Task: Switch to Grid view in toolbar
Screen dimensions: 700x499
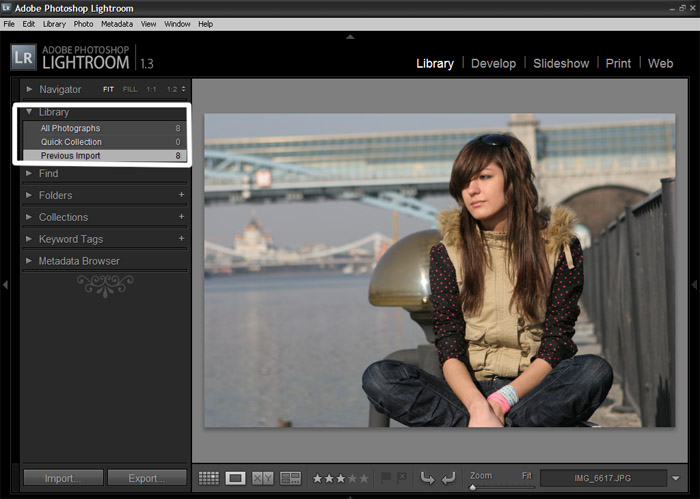Action: pyautogui.click(x=208, y=478)
